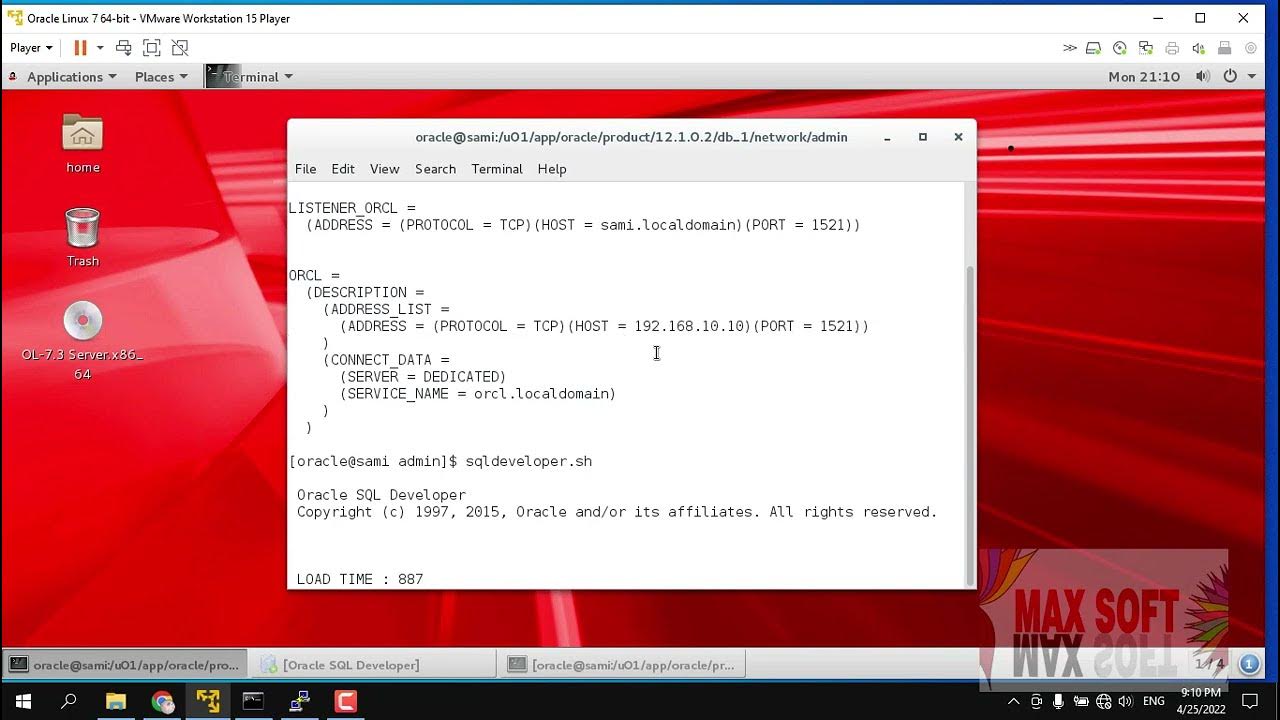This screenshot has height=720, width=1280.
Task: Click the sqldeveloper.sh command text
Action: pos(529,461)
